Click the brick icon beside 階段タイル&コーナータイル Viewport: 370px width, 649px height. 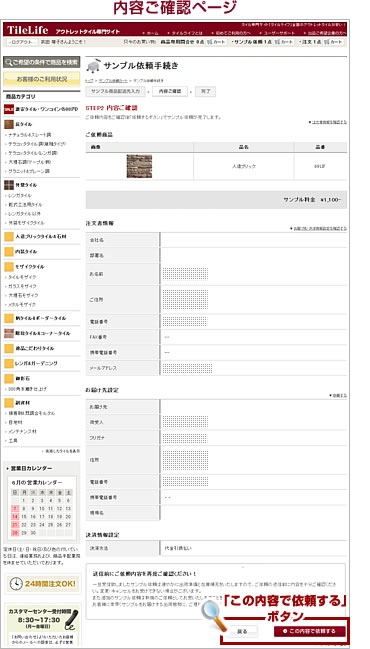[9, 333]
